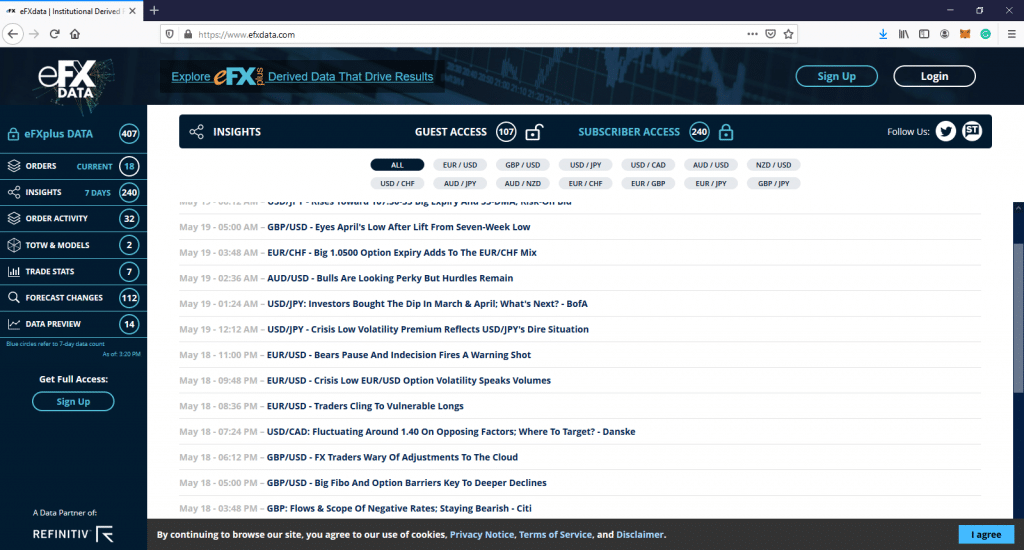Open page actions three-dots menu
The width and height of the screenshot is (1024, 550).
[752, 34]
